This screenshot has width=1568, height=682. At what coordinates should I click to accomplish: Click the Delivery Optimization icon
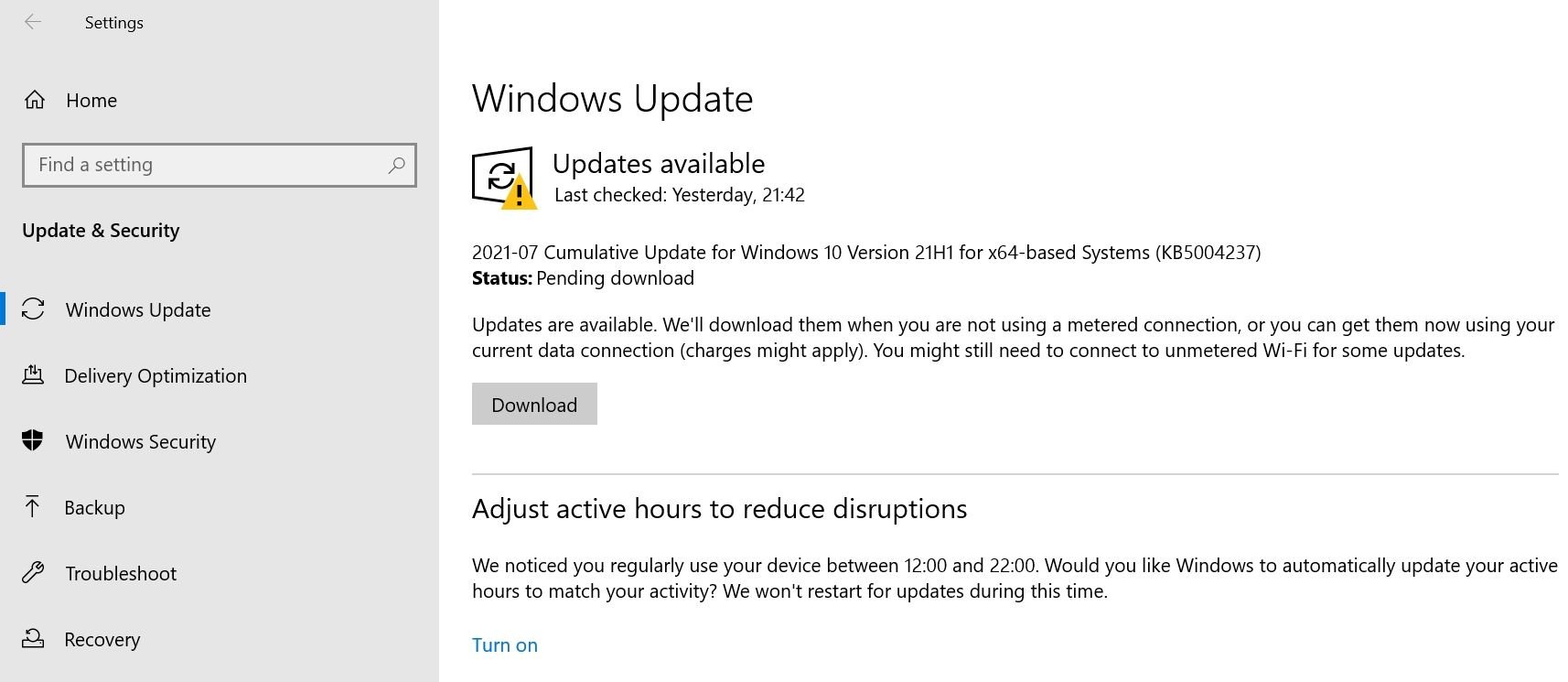(33, 375)
